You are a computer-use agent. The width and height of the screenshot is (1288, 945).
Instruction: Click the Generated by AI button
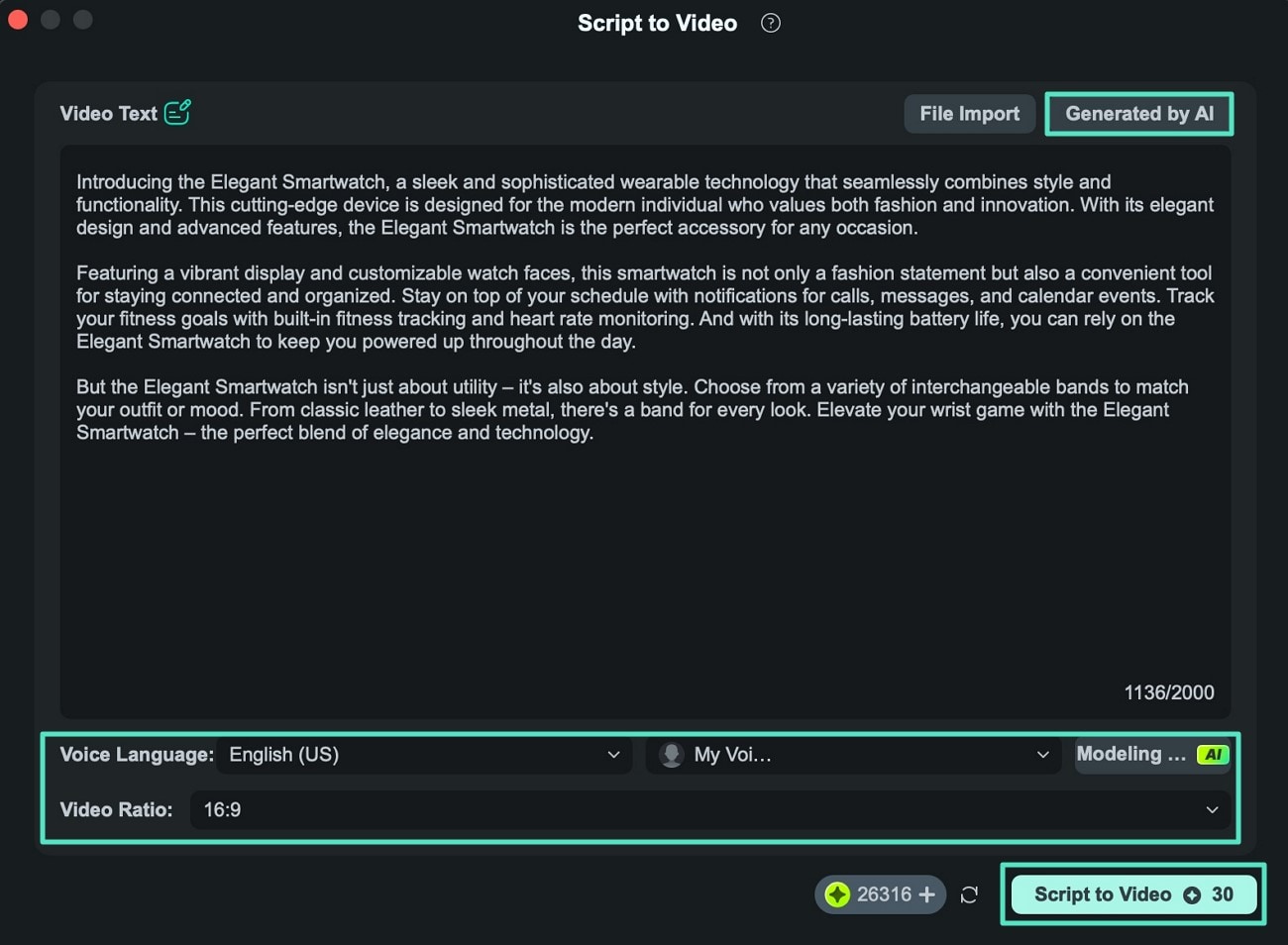click(x=1139, y=114)
